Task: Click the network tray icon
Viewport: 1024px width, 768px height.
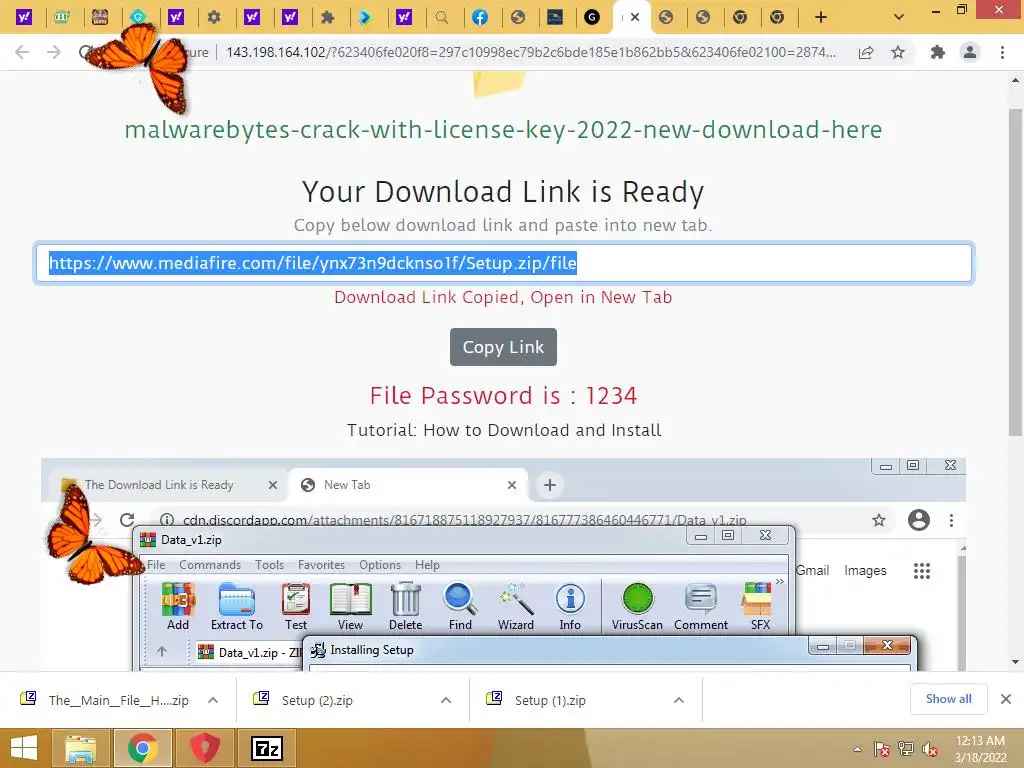Action: coord(906,749)
